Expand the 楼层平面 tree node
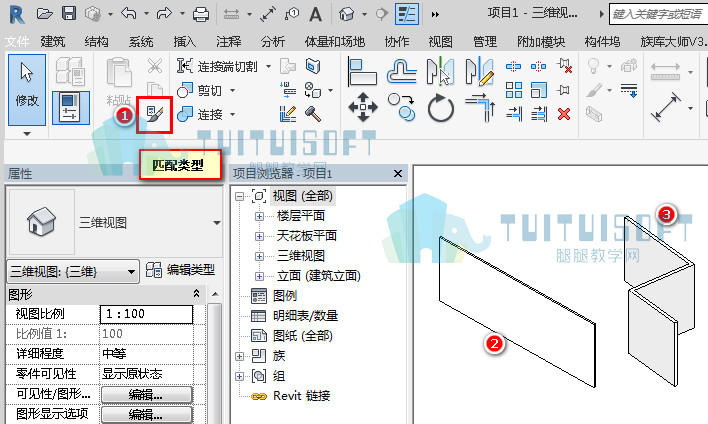Screen dimensions: 708x424 [x=259, y=216]
